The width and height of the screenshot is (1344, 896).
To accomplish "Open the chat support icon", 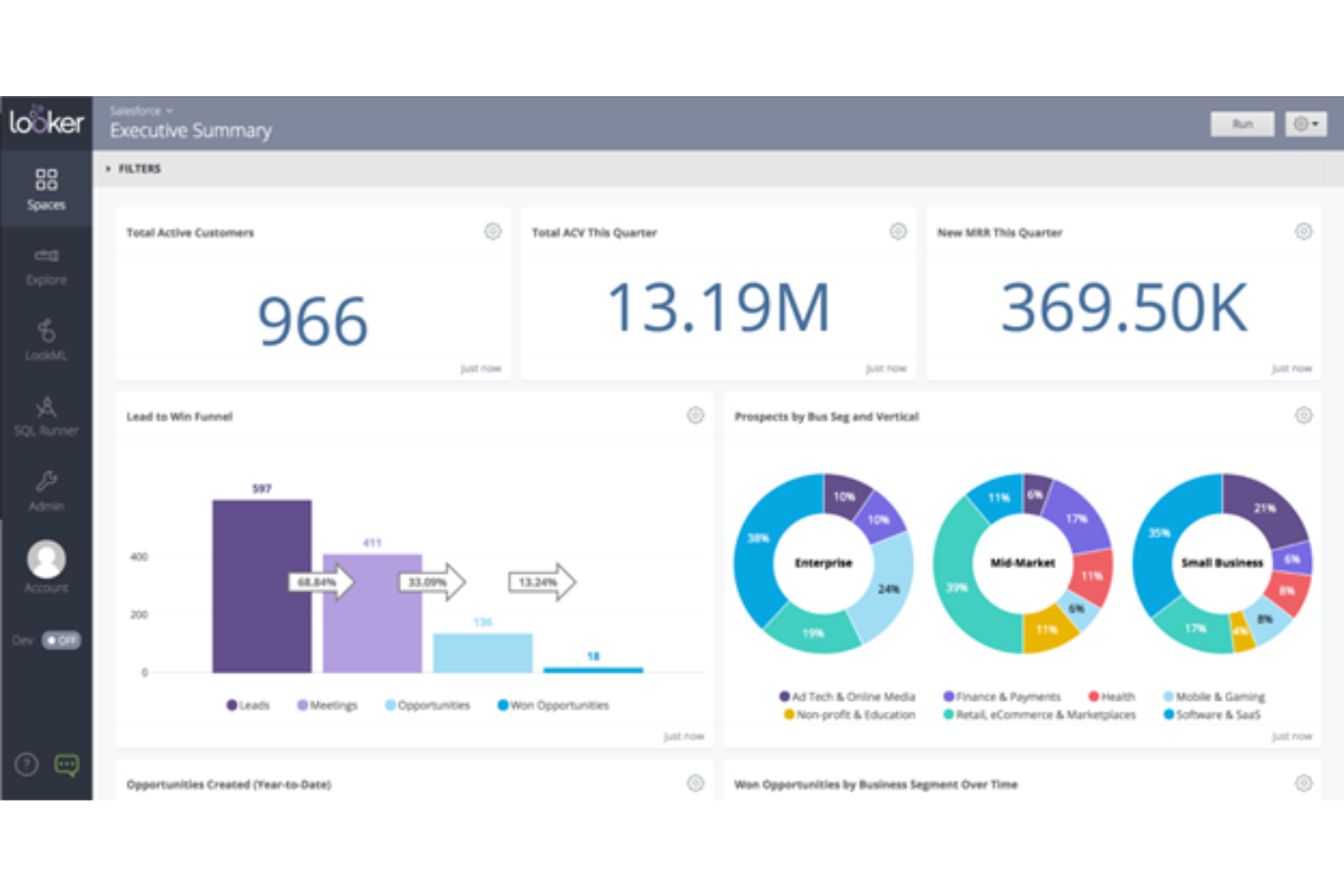I will (67, 765).
